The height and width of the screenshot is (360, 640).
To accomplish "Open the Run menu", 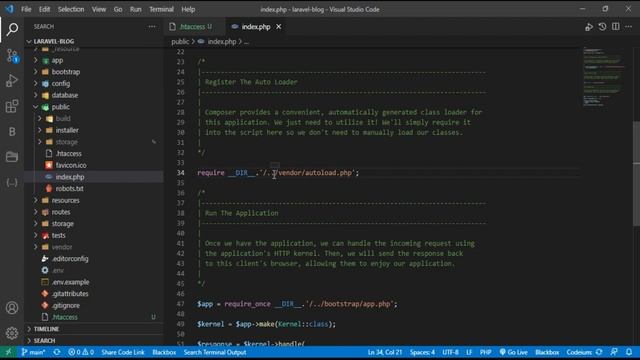I will click(136, 9).
